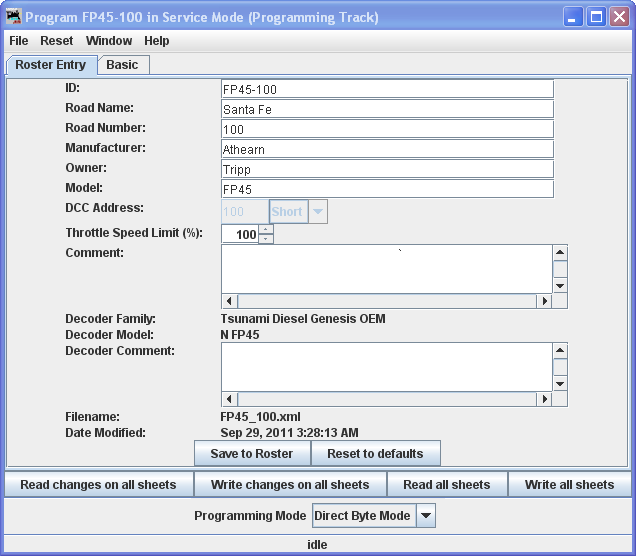Click Reset to defaults button
Image resolution: width=636 pixels, height=556 pixels.
click(375, 454)
